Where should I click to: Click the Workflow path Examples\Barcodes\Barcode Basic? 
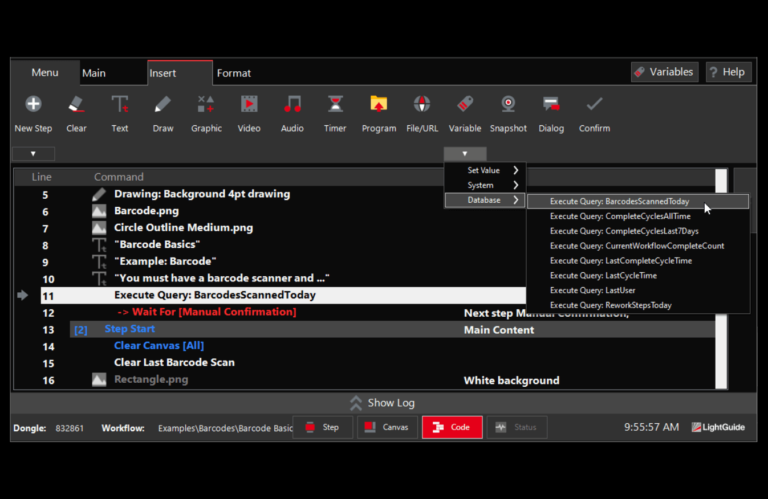pyautogui.click(x=225, y=428)
